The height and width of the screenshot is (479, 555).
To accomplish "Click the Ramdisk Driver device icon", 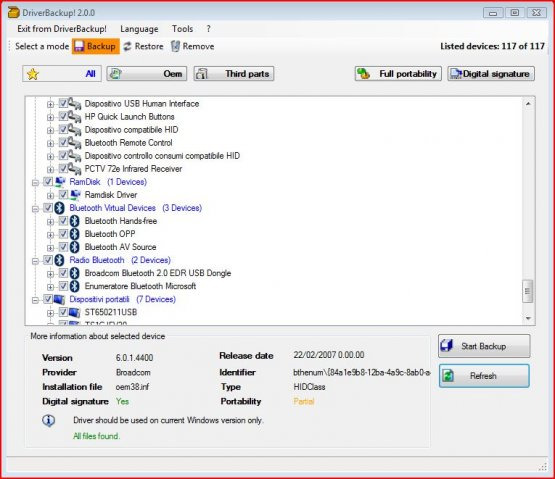I will pyautogui.click(x=75, y=195).
